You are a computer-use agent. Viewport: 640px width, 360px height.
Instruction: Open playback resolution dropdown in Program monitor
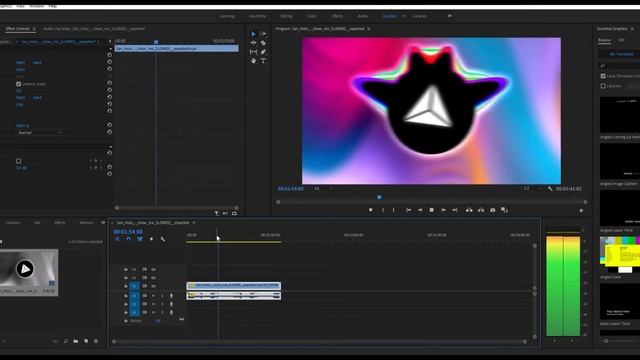(532, 189)
